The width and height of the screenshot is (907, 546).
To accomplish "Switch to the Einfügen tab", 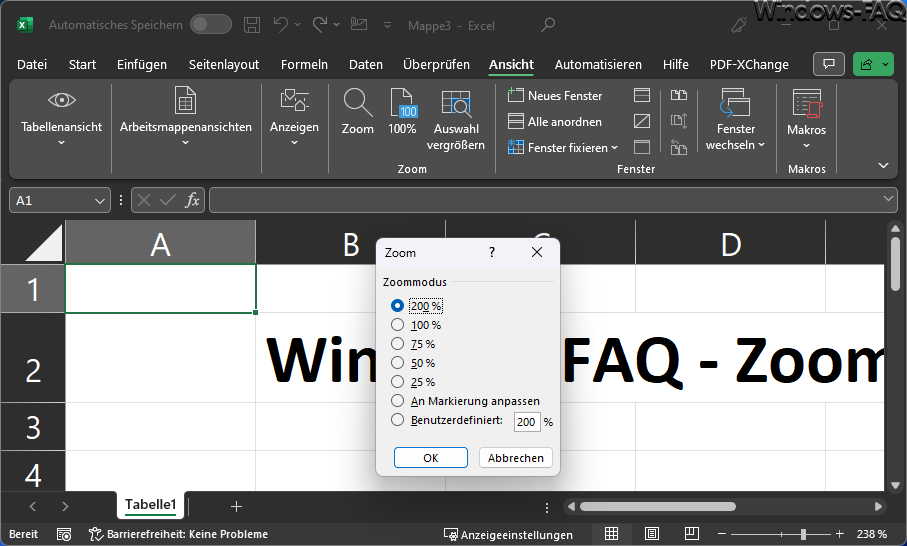I will point(142,64).
